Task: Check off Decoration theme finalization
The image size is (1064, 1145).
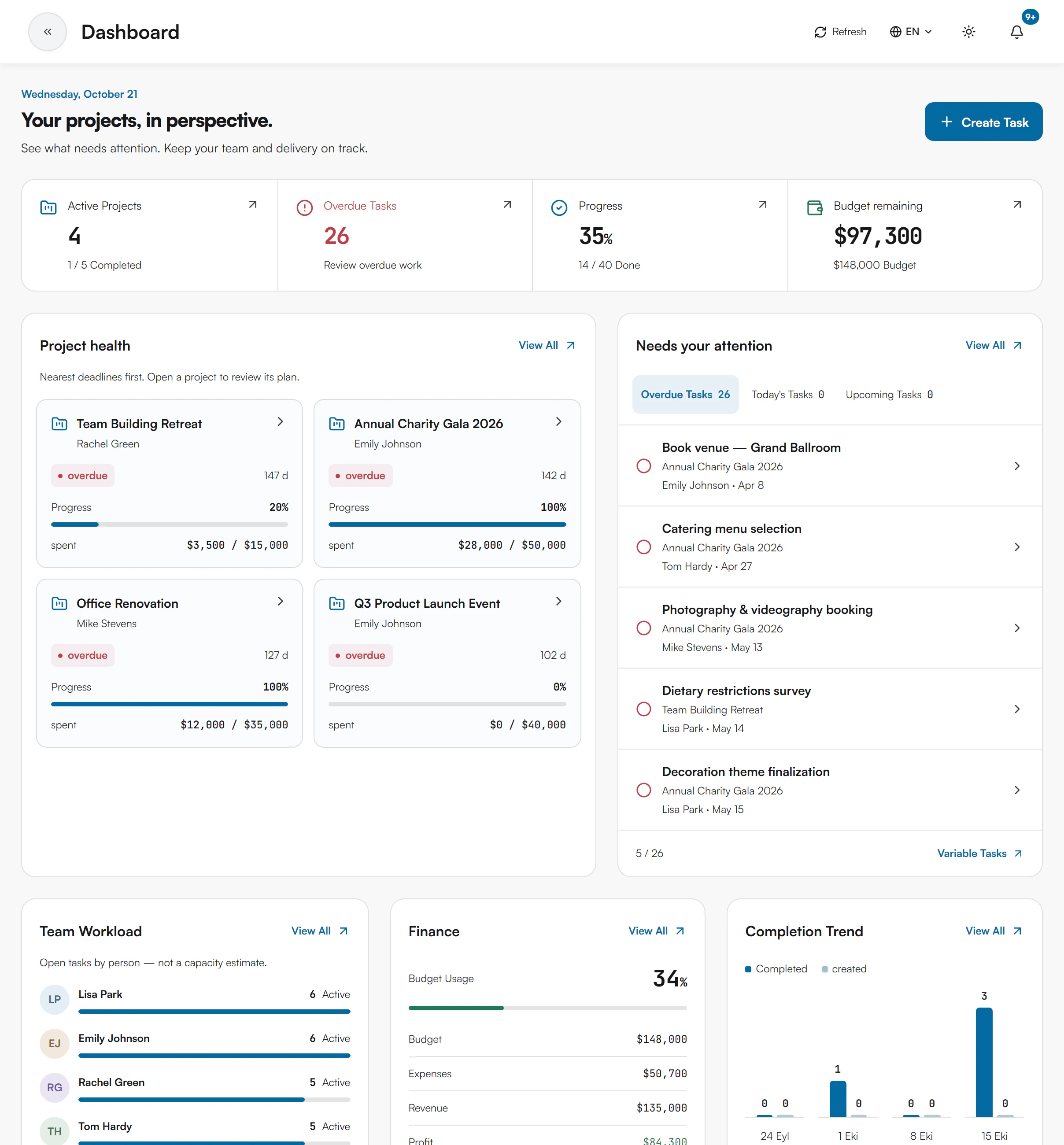Action: (x=644, y=790)
